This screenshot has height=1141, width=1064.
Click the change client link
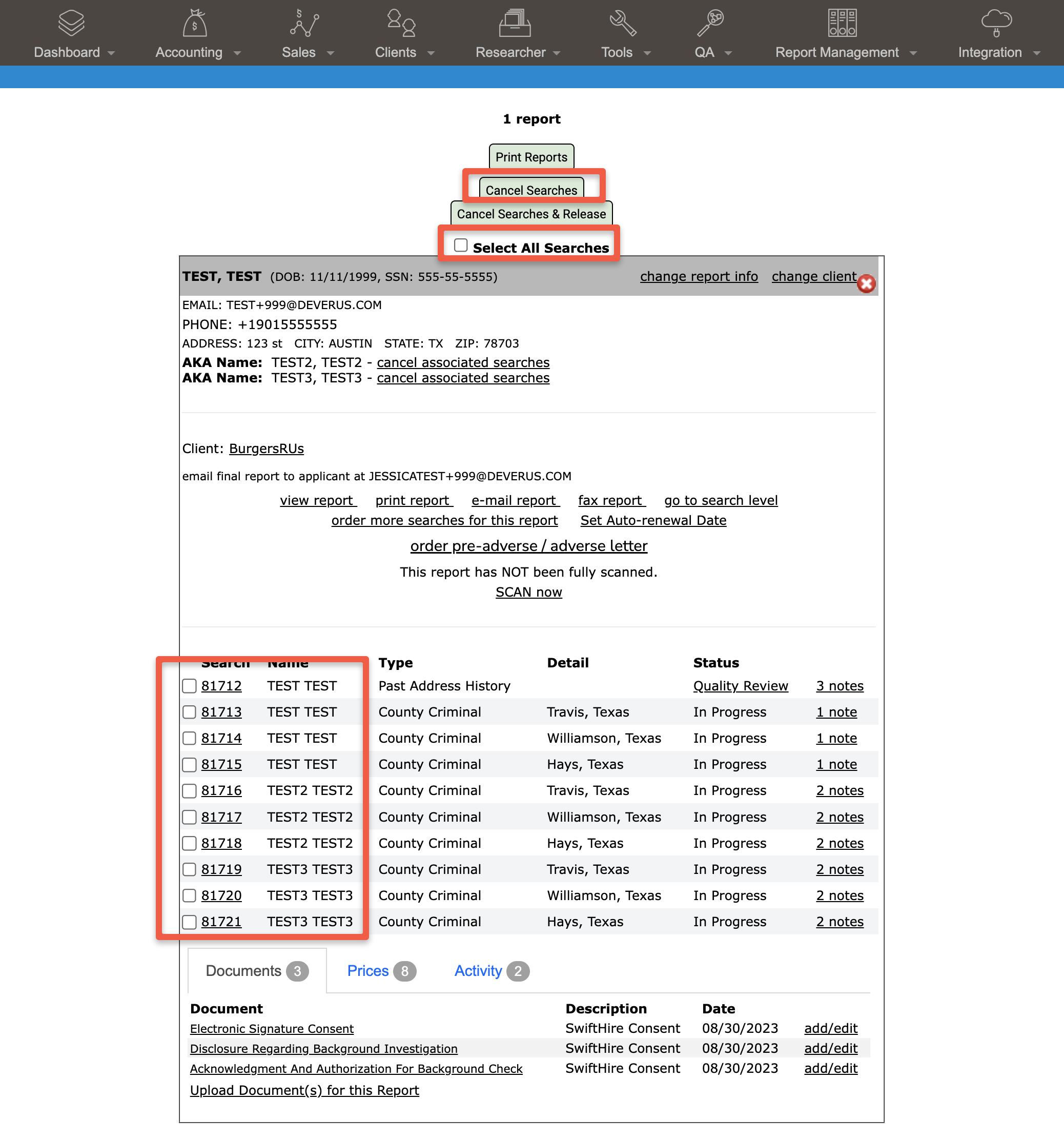click(814, 277)
